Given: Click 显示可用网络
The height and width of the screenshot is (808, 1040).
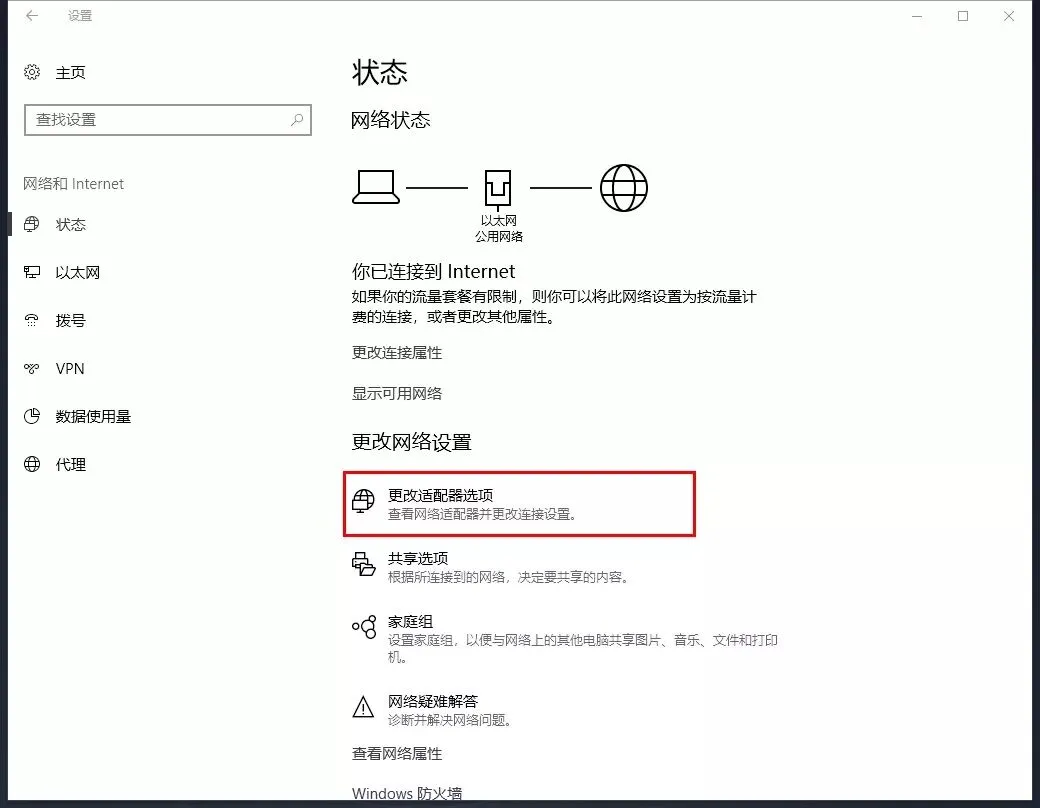Looking at the screenshot, I should pos(398,393).
